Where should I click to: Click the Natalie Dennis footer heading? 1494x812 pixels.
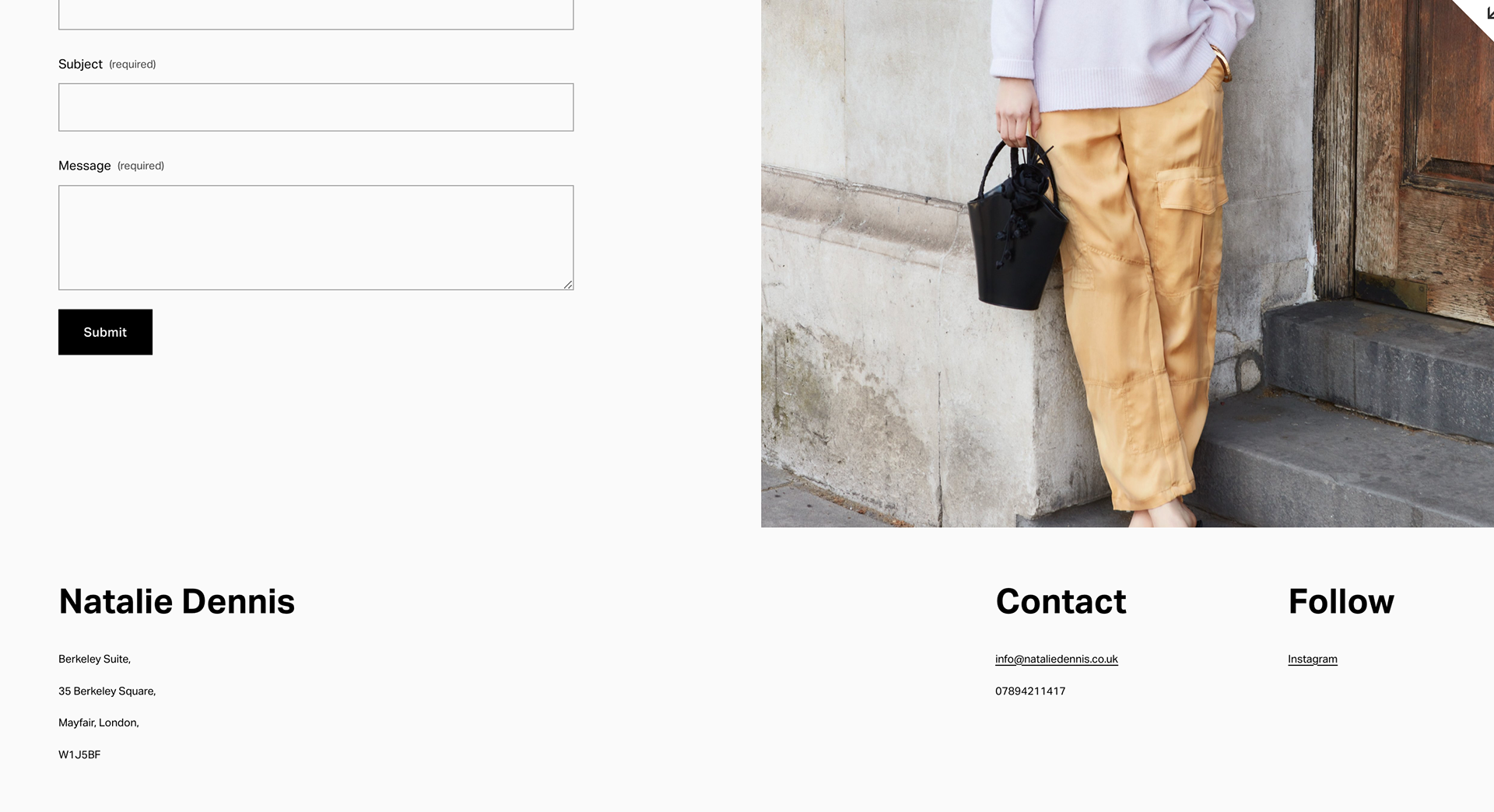(x=177, y=601)
